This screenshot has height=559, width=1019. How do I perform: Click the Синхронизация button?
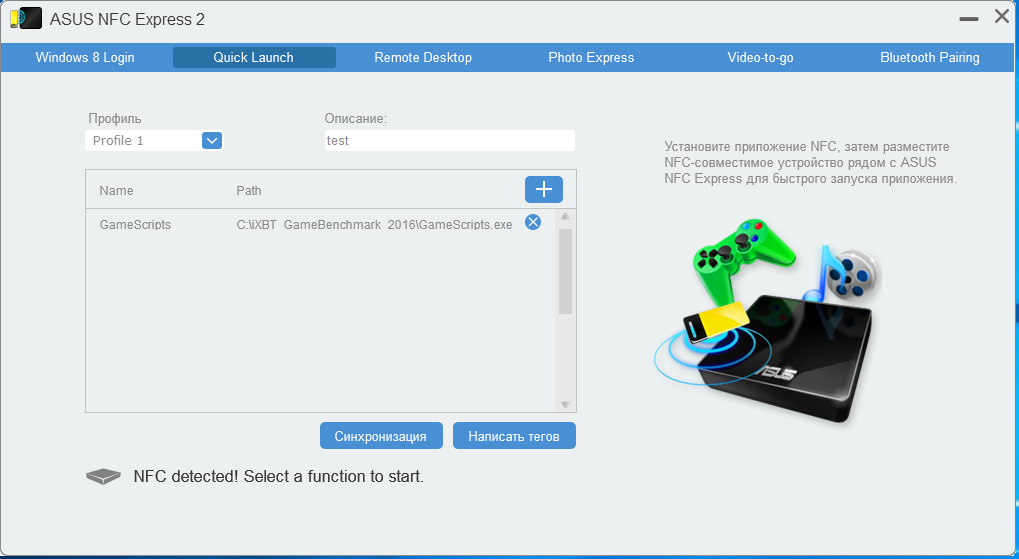tap(381, 436)
